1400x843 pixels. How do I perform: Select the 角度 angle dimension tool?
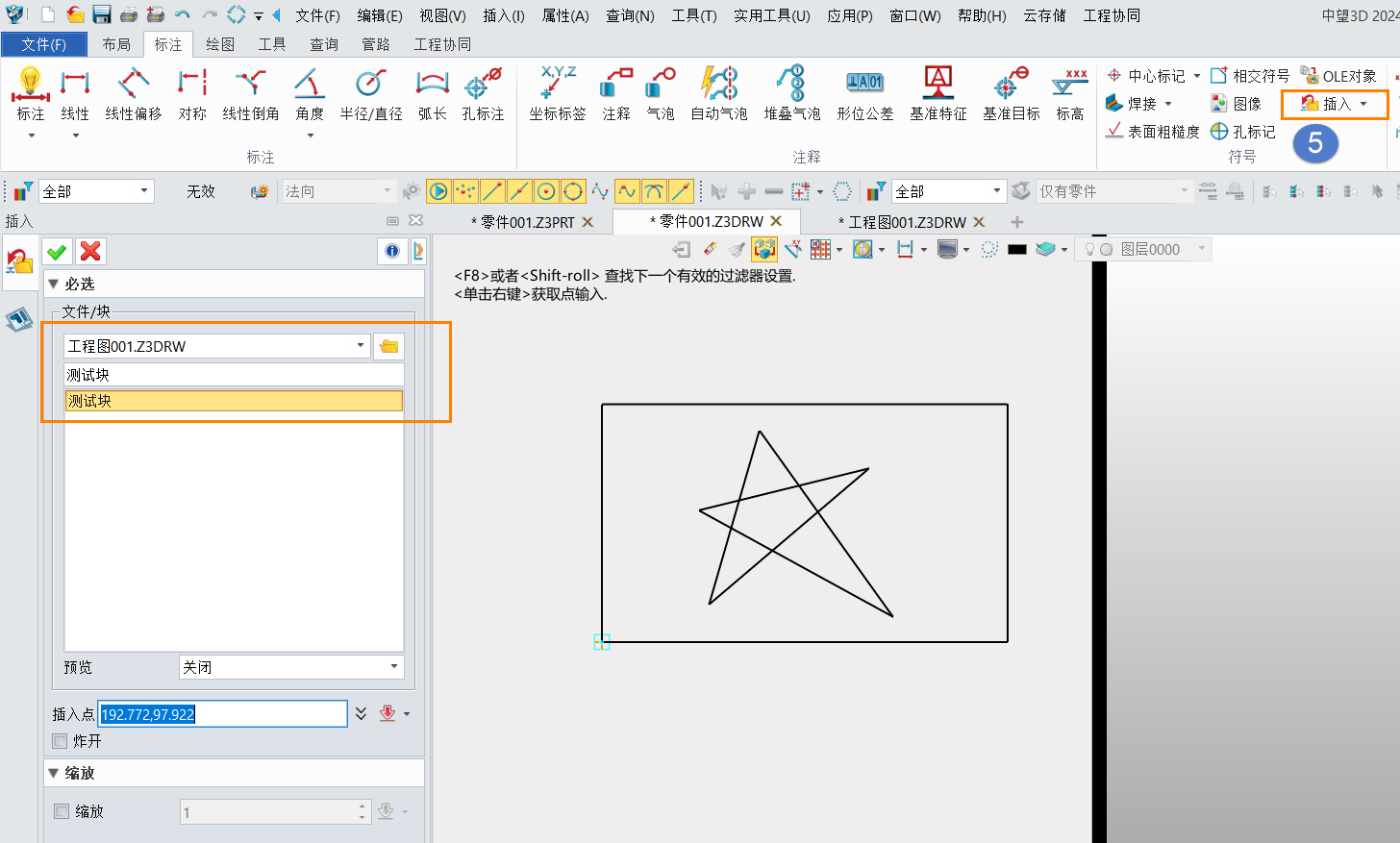pyautogui.click(x=310, y=94)
